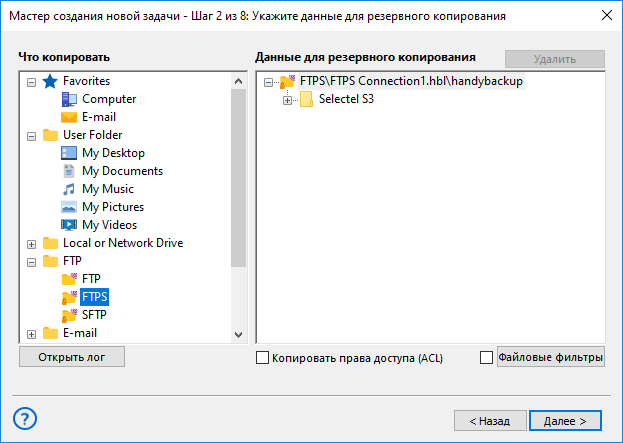This screenshot has width=623, height=443.
Task: Expand the Local or Network Drive node
Action: [x=31, y=243]
